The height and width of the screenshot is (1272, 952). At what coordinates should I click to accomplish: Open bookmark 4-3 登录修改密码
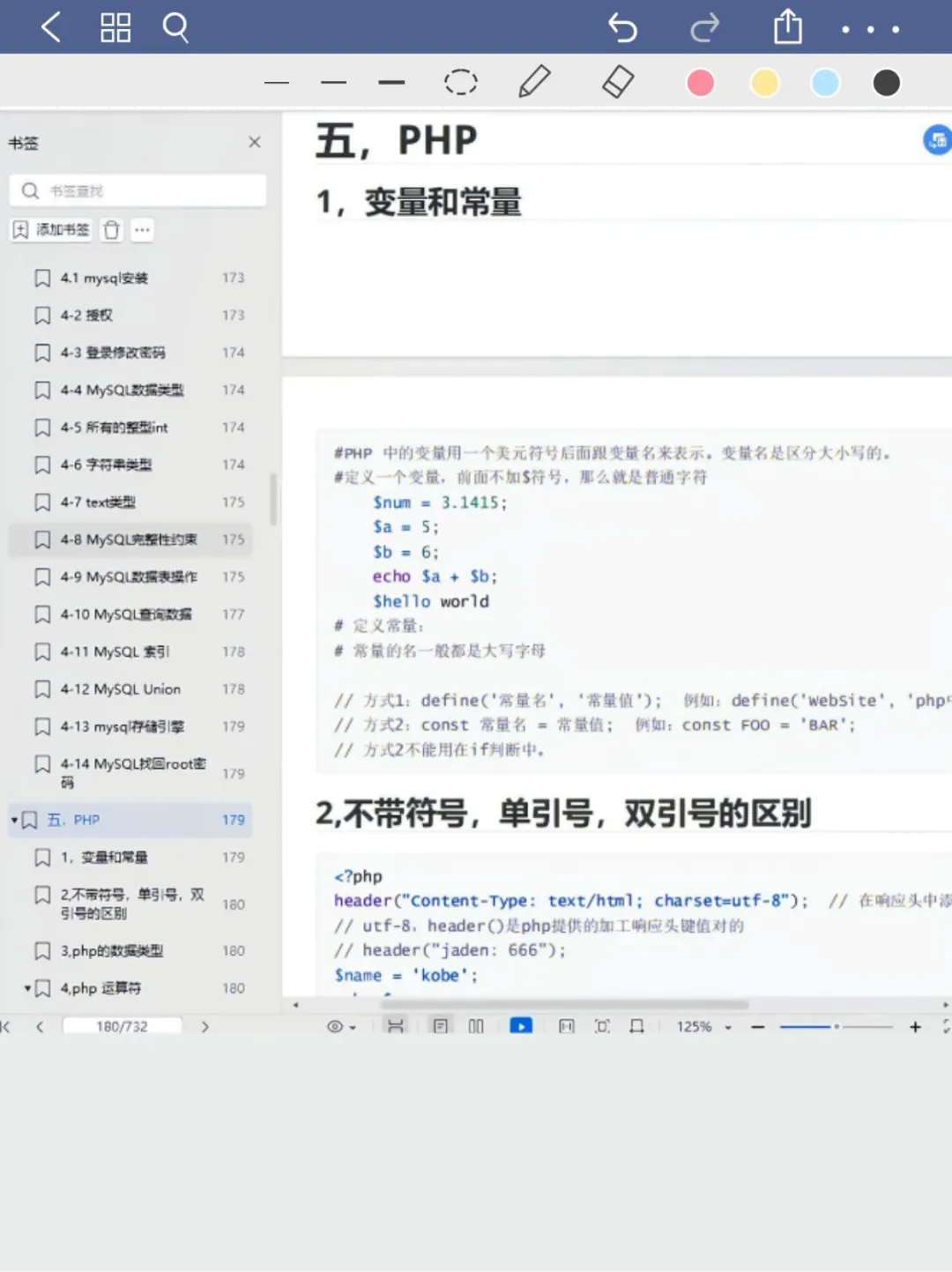coord(130,353)
